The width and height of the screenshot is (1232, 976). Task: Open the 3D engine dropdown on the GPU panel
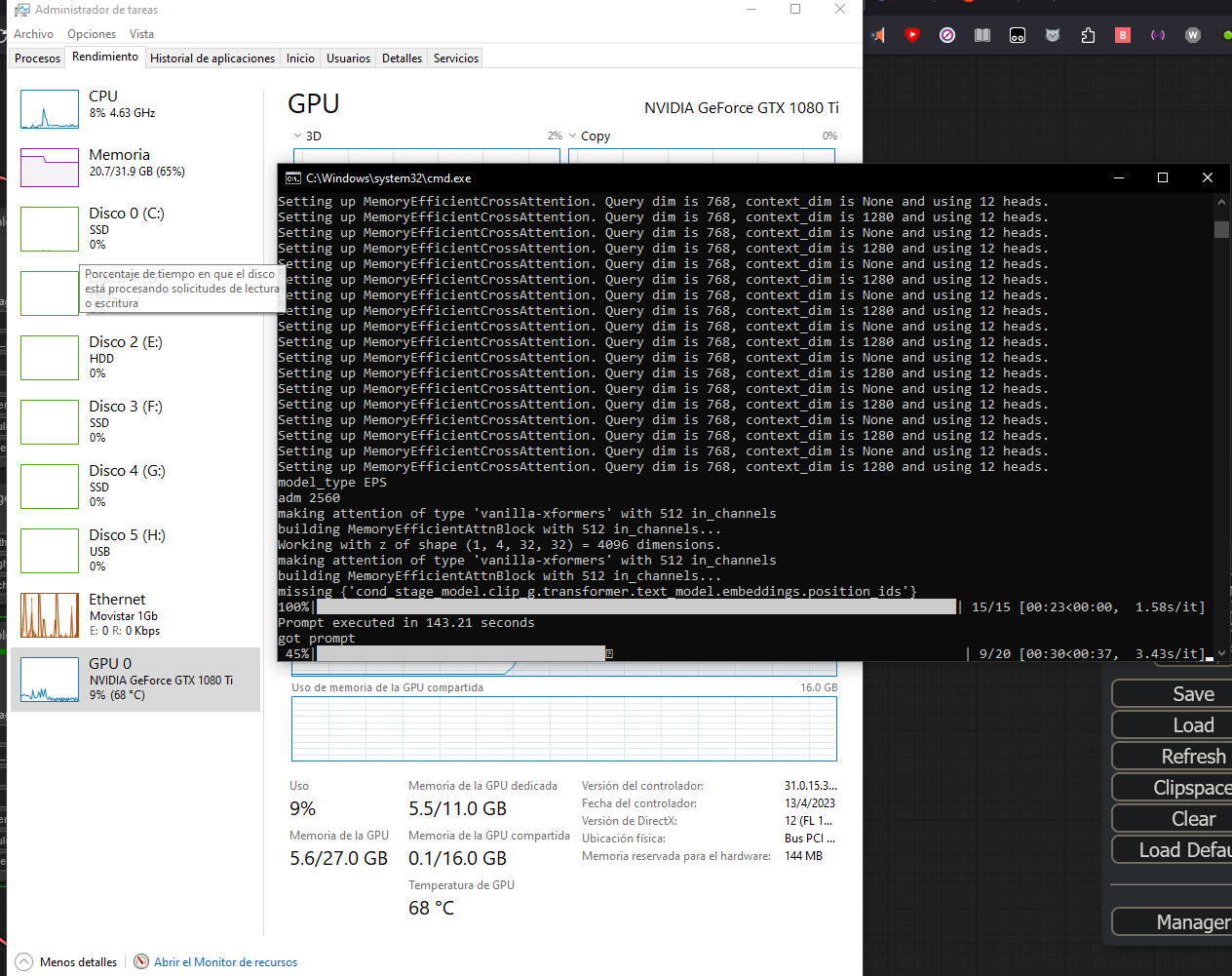point(298,136)
